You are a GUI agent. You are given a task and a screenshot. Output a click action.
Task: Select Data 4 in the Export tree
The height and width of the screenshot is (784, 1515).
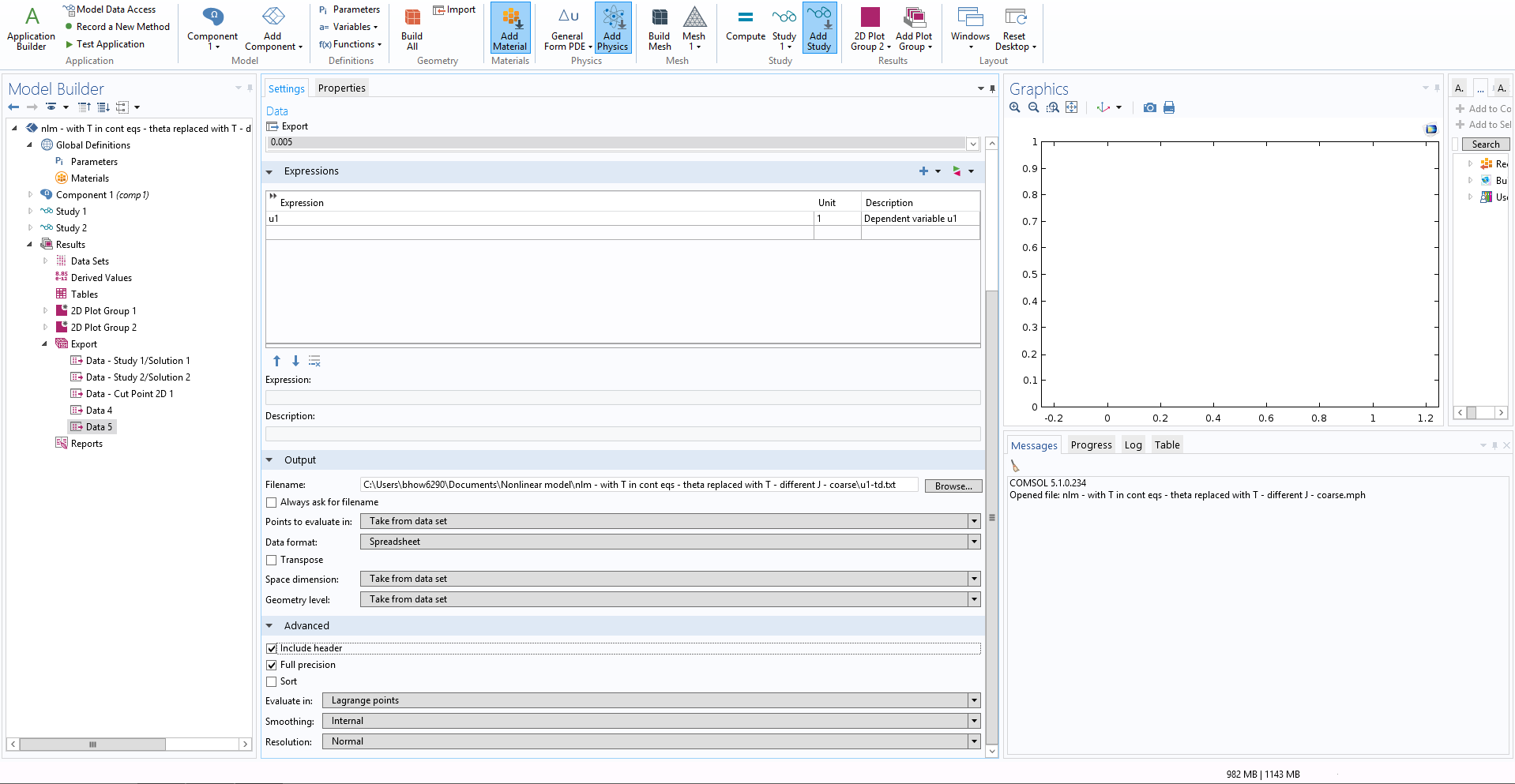(x=99, y=411)
